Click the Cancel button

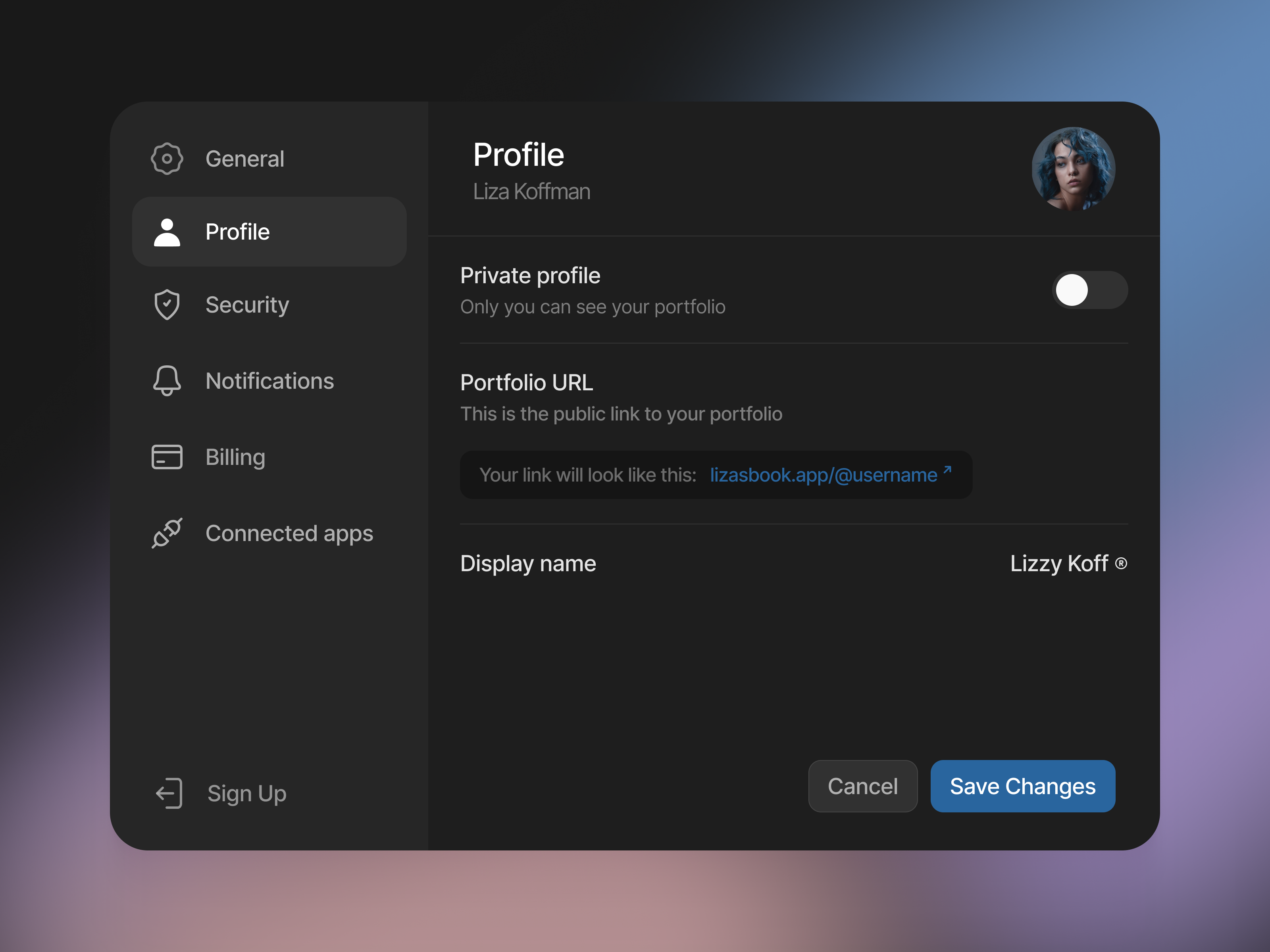(862, 786)
